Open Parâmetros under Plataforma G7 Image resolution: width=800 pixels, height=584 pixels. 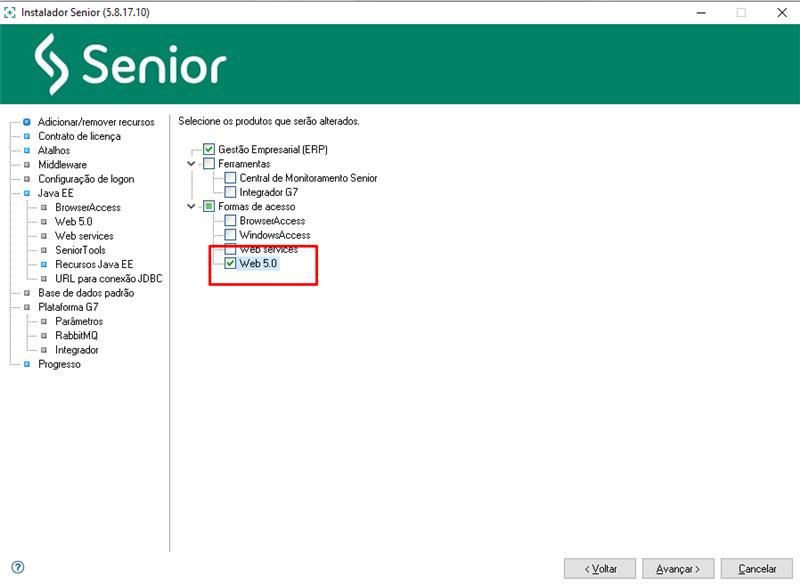pyautogui.click(x=79, y=321)
